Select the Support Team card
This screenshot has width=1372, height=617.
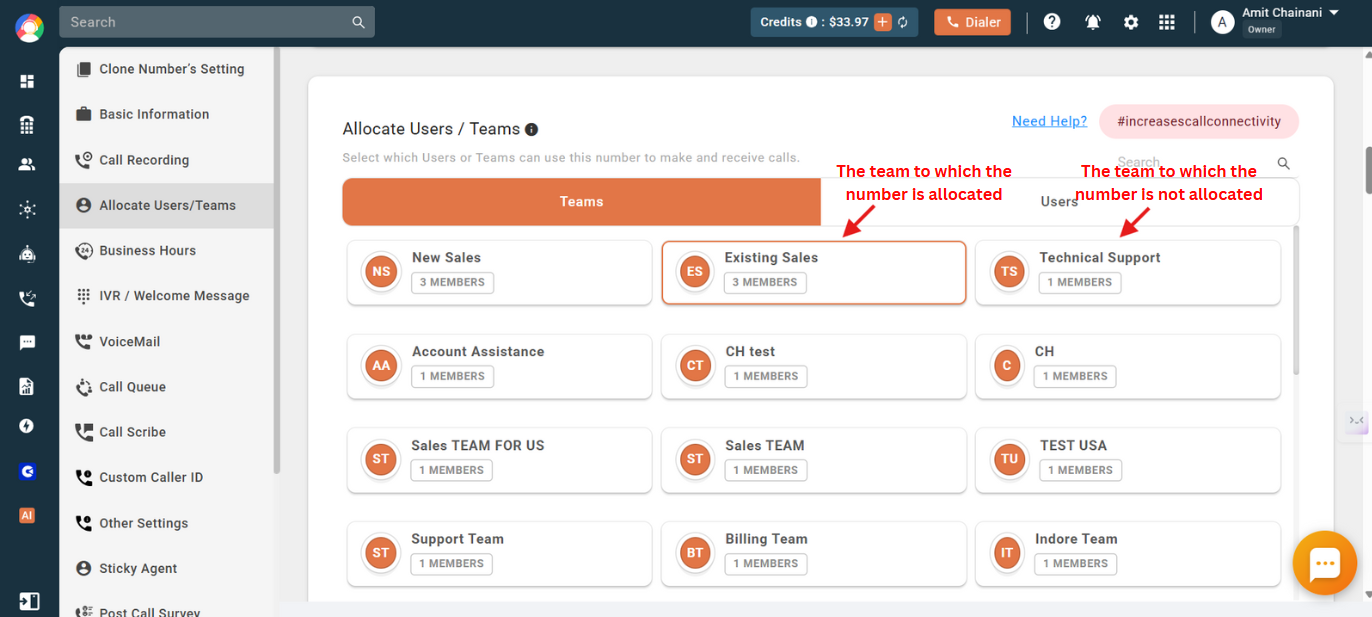pyautogui.click(x=500, y=553)
